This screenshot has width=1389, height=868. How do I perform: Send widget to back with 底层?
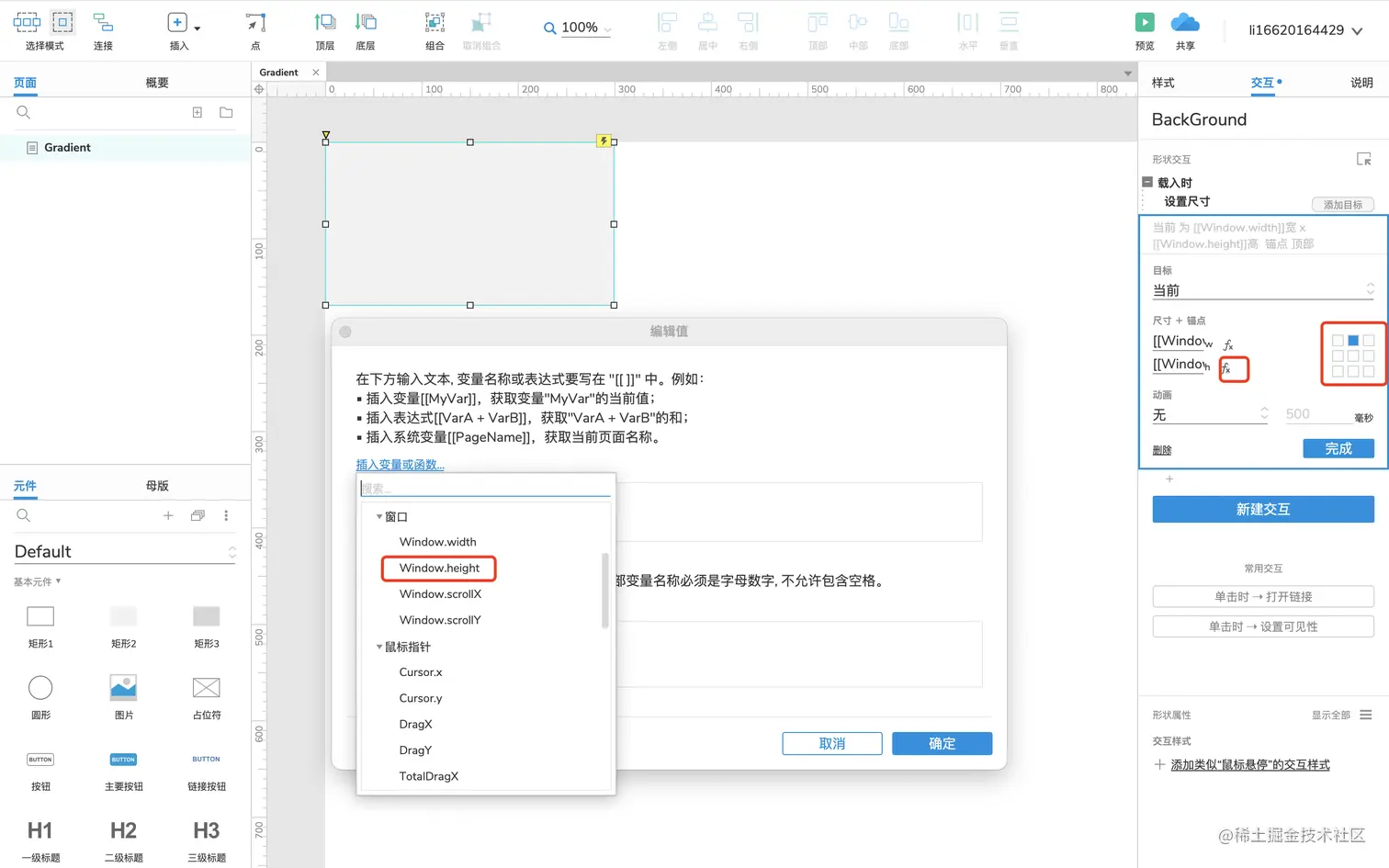pyautogui.click(x=366, y=22)
